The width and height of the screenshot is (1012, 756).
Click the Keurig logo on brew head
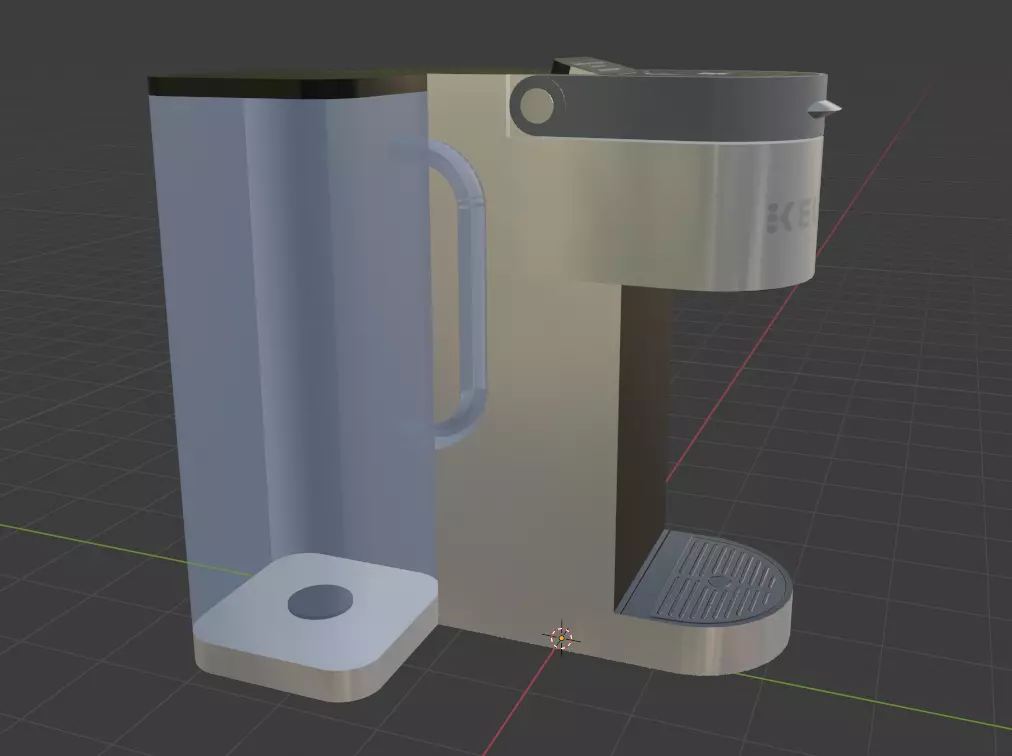click(791, 217)
